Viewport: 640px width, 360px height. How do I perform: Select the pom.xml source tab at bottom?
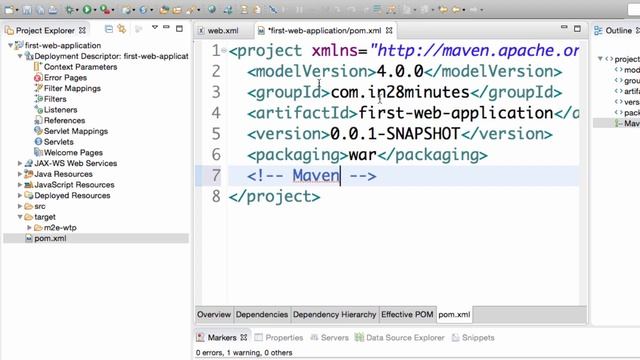coord(454,315)
